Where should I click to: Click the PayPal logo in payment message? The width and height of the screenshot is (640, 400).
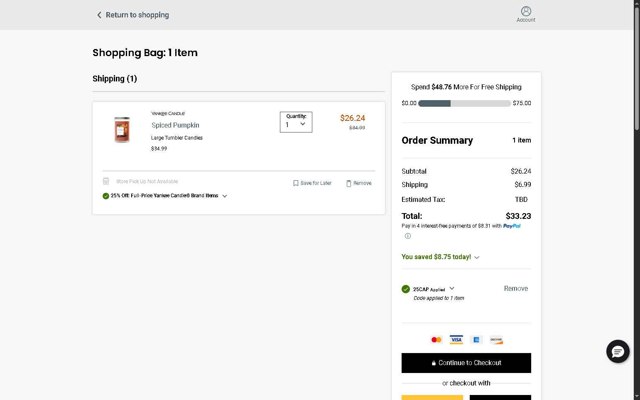pos(512,226)
